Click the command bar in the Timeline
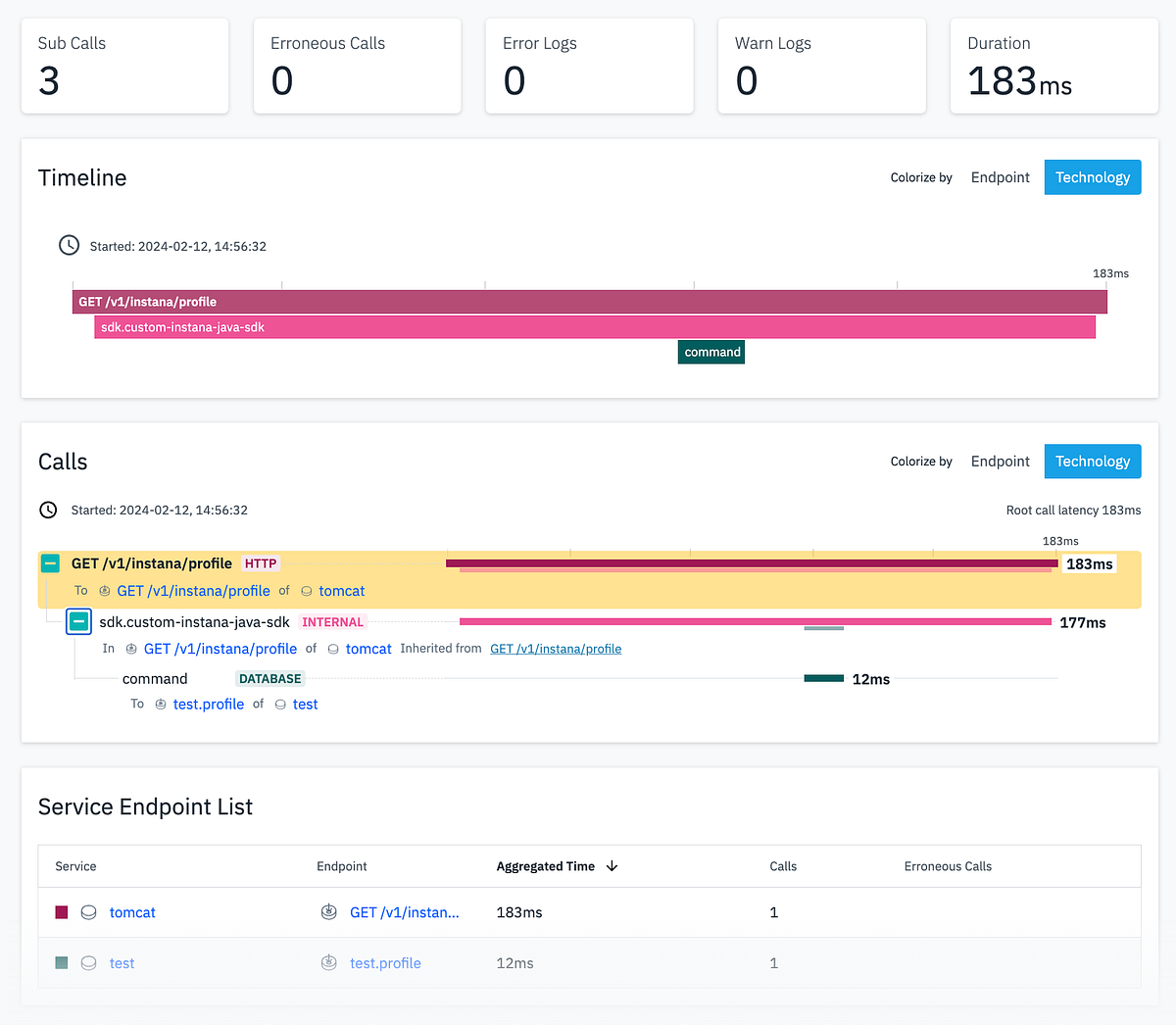 (x=710, y=351)
